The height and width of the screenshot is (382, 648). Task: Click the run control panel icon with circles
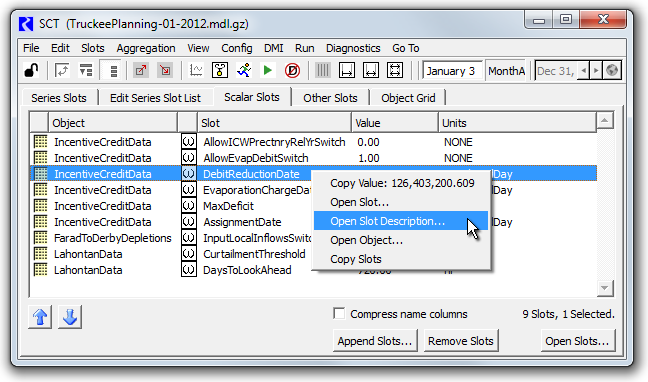coord(220,70)
